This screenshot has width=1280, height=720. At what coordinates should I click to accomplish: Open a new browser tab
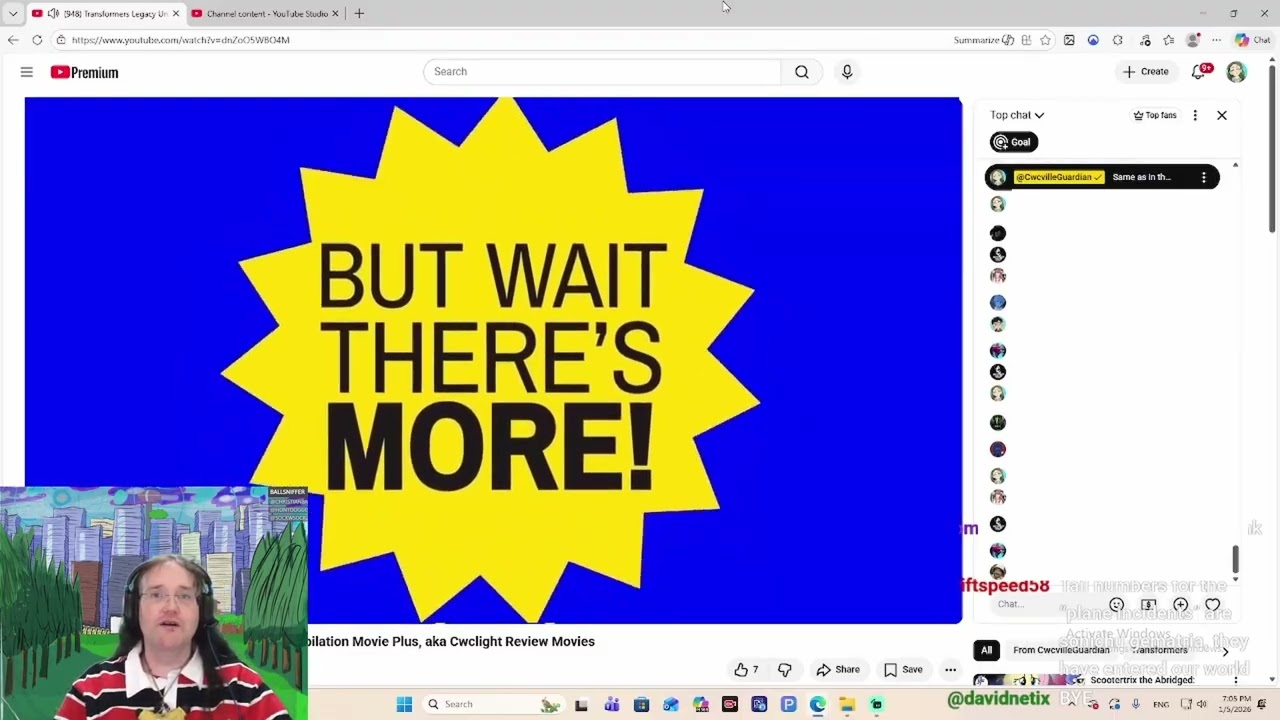(359, 14)
